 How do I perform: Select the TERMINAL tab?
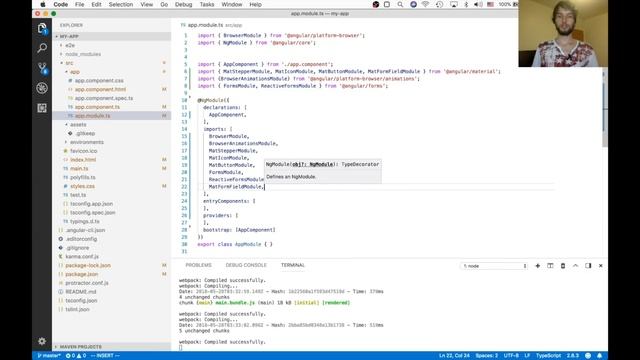tap(293, 265)
